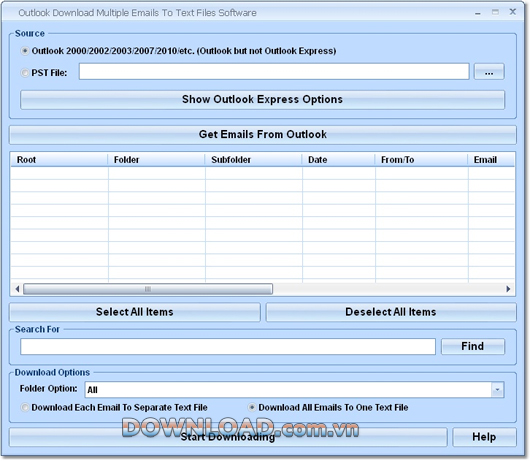
Task: Click Select All Items button
Action: (135, 312)
